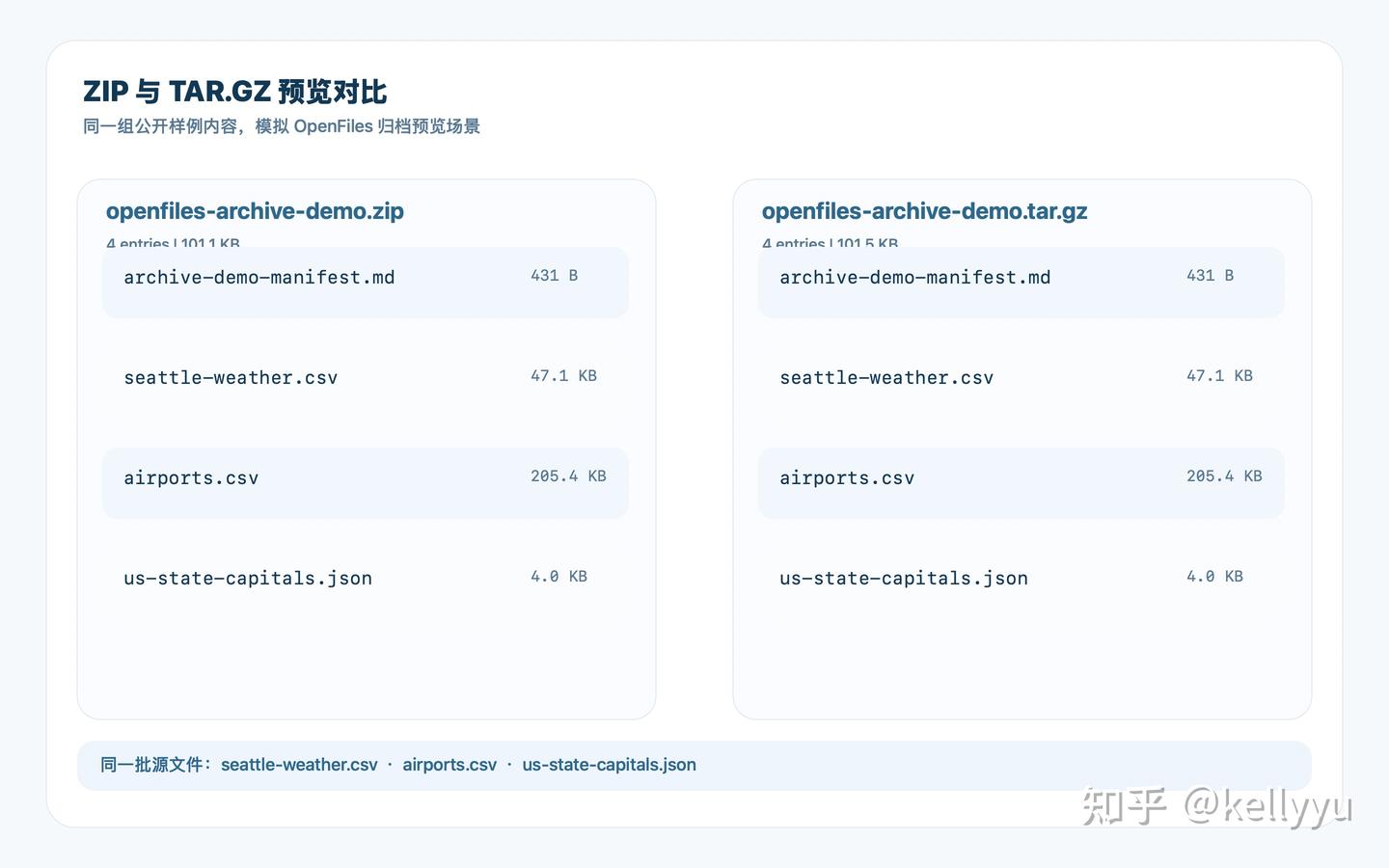Click us-state-capitals.json in the bottom source files bar
1389x868 pixels.
pyautogui.click(x=609, y=765)
